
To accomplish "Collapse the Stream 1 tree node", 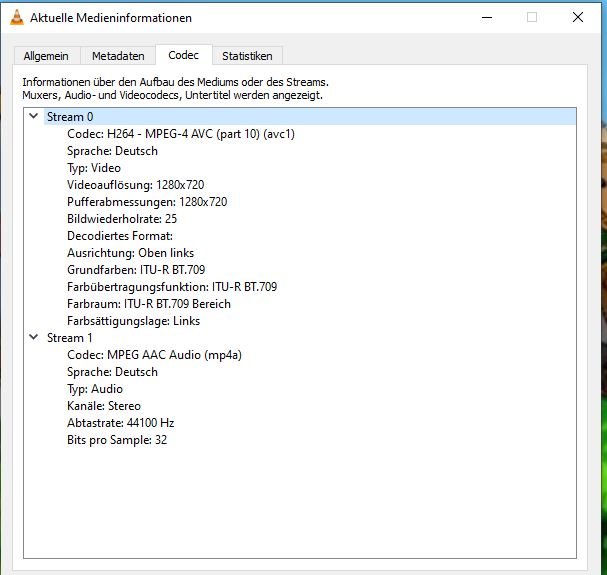I will 34,338.
